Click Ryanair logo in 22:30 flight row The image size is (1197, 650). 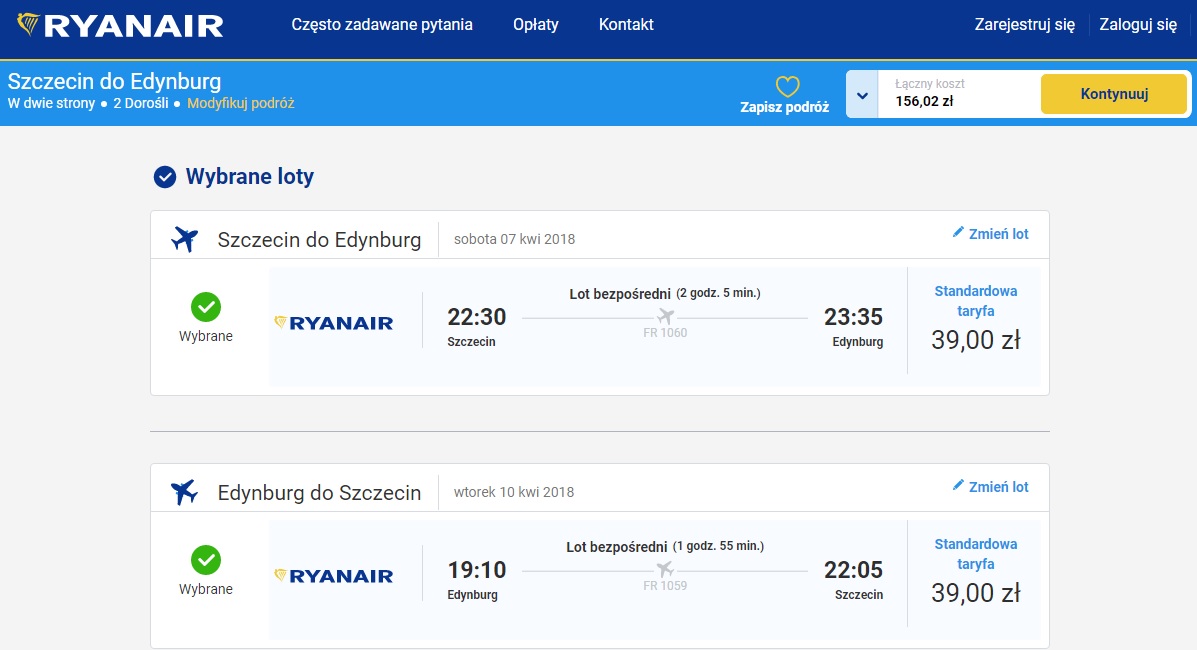[334, 323]
